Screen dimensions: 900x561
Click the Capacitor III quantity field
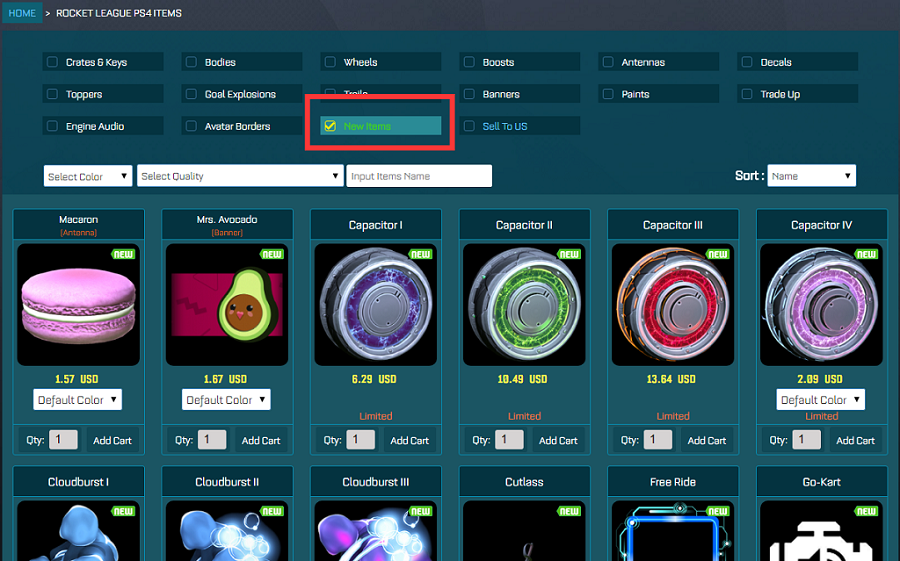pos(658,440)
